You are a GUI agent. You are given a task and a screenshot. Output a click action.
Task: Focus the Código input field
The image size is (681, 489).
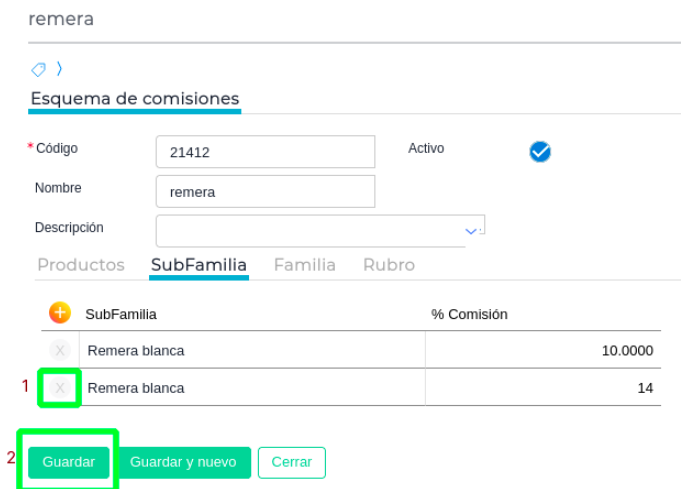(265, 152)
